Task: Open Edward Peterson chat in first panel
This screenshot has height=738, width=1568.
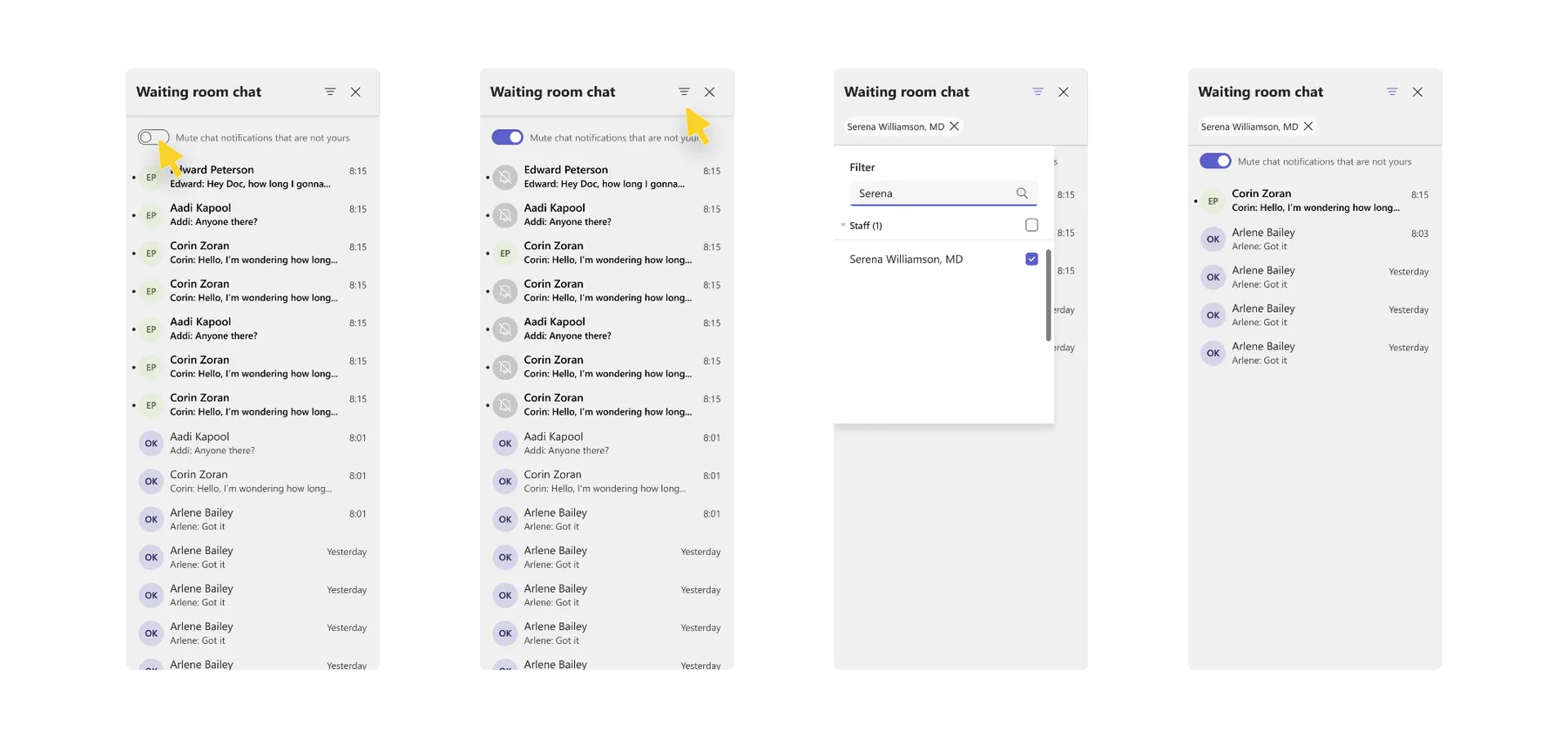Action: [253, 177]
